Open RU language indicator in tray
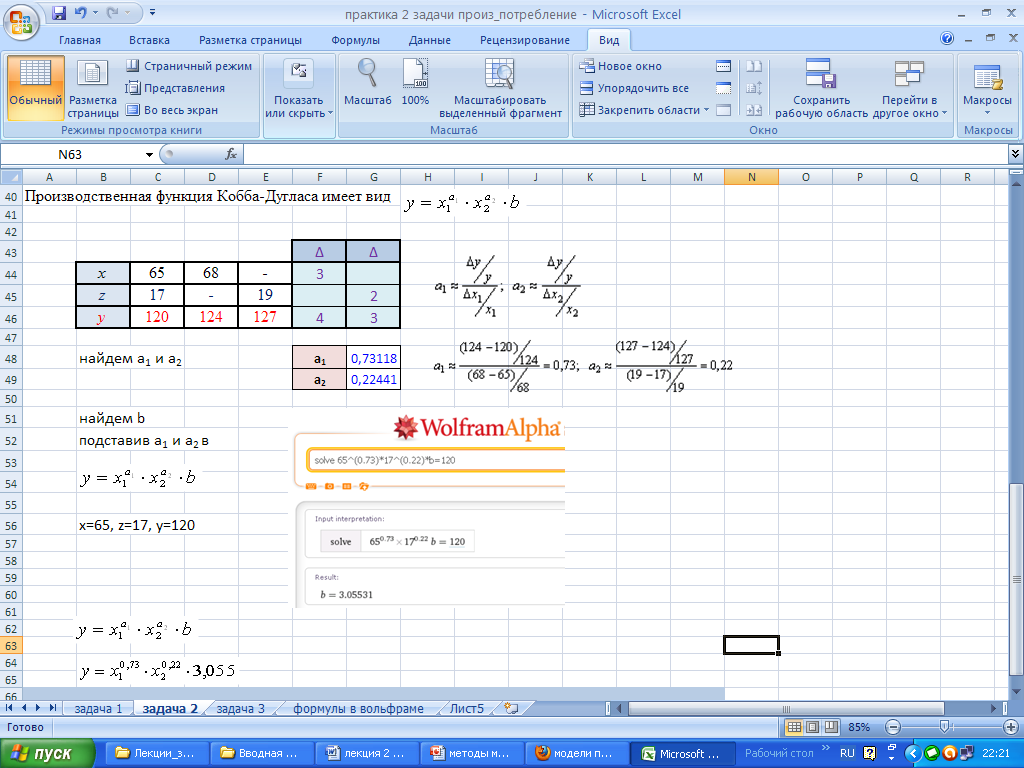 tap(847, 753)
